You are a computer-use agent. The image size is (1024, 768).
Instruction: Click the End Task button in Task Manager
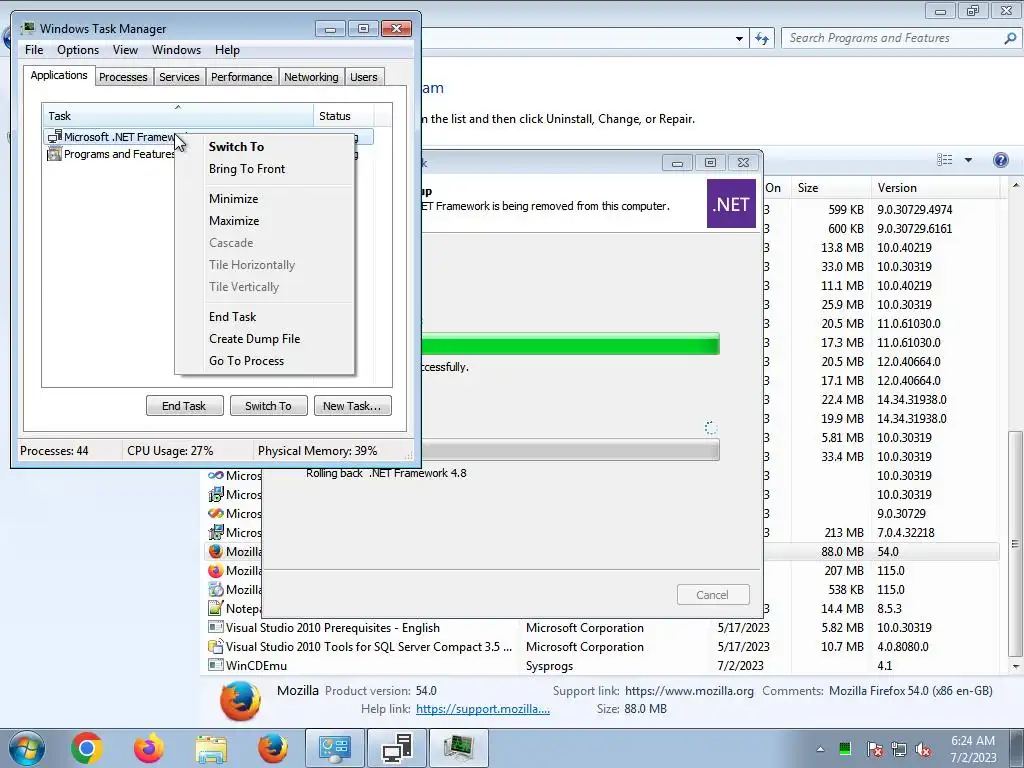tap(184, 406)
